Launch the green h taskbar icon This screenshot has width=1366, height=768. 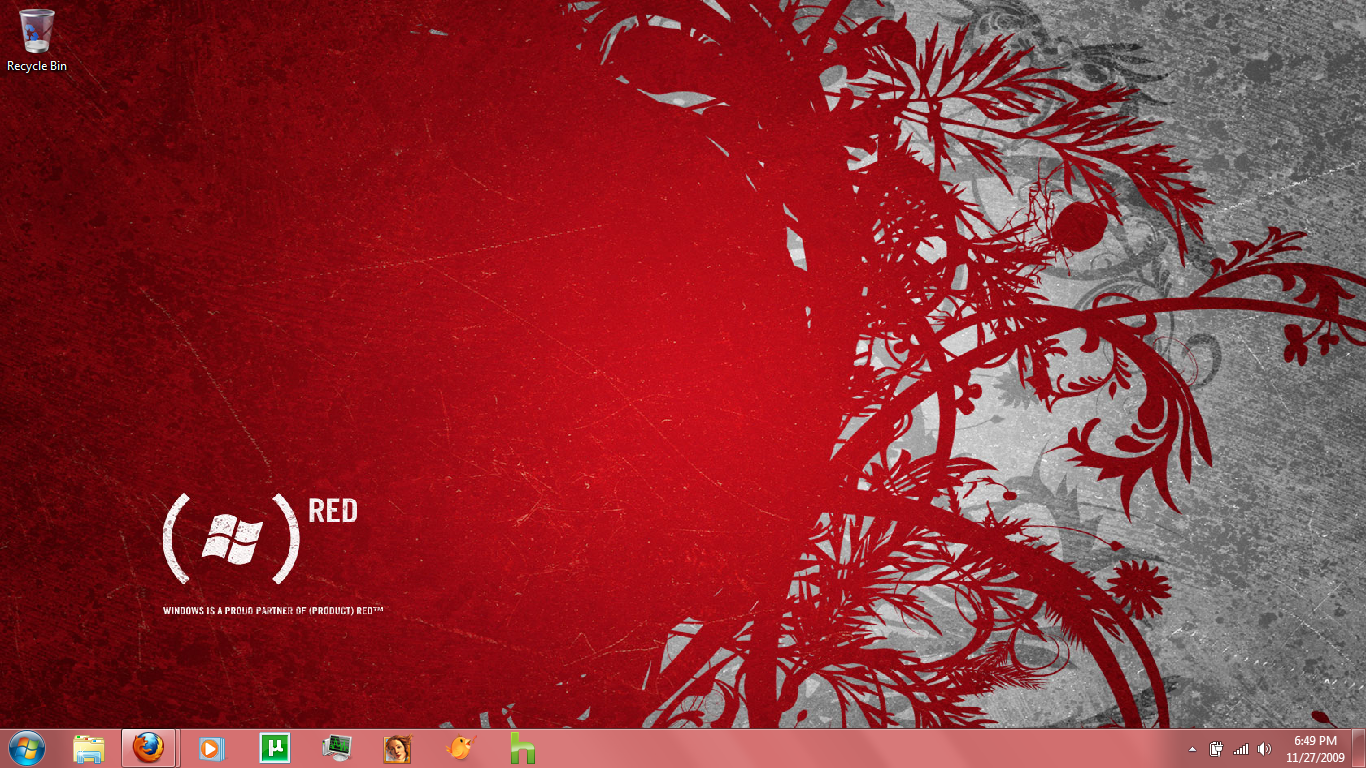522,748
